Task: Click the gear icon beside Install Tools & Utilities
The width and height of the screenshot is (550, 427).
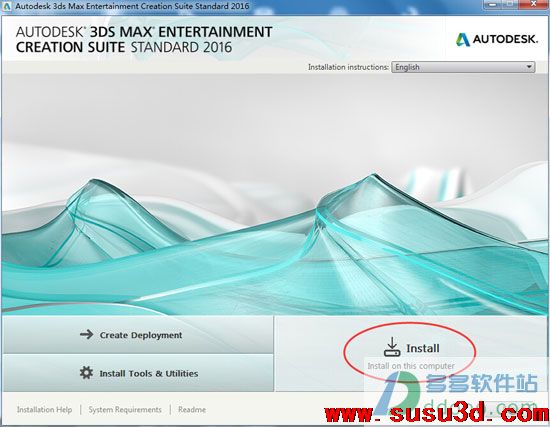Action: click(86, 373)
